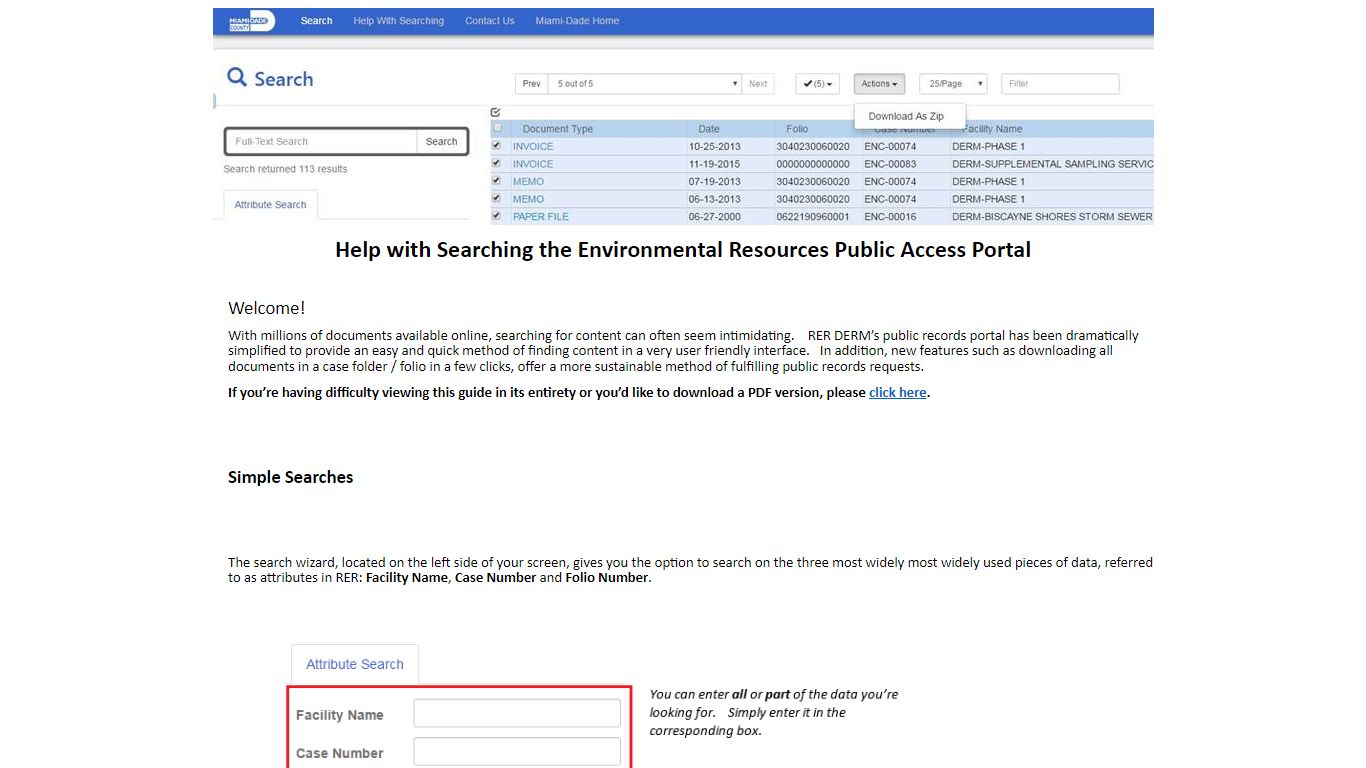Uncheck the 07-19-2013 MEMO row checkbox
This screenshot has height=768, width=1366.
click(496, 180)
